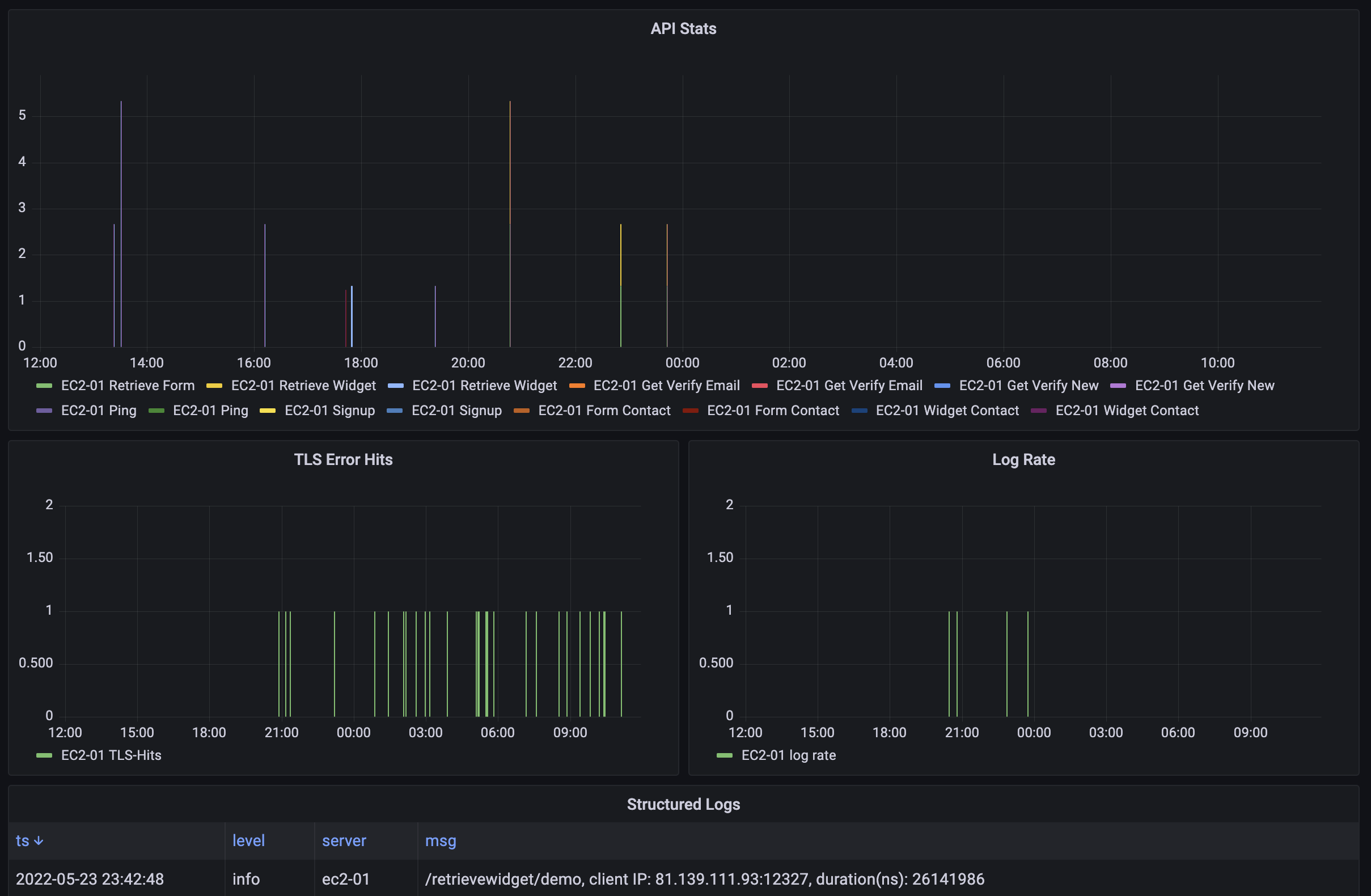Image resolution: width=1371 pixels, height=896 pixels.
Task: Select the EC2-01 TLS-Hits legend label
Action: point(111,755)
